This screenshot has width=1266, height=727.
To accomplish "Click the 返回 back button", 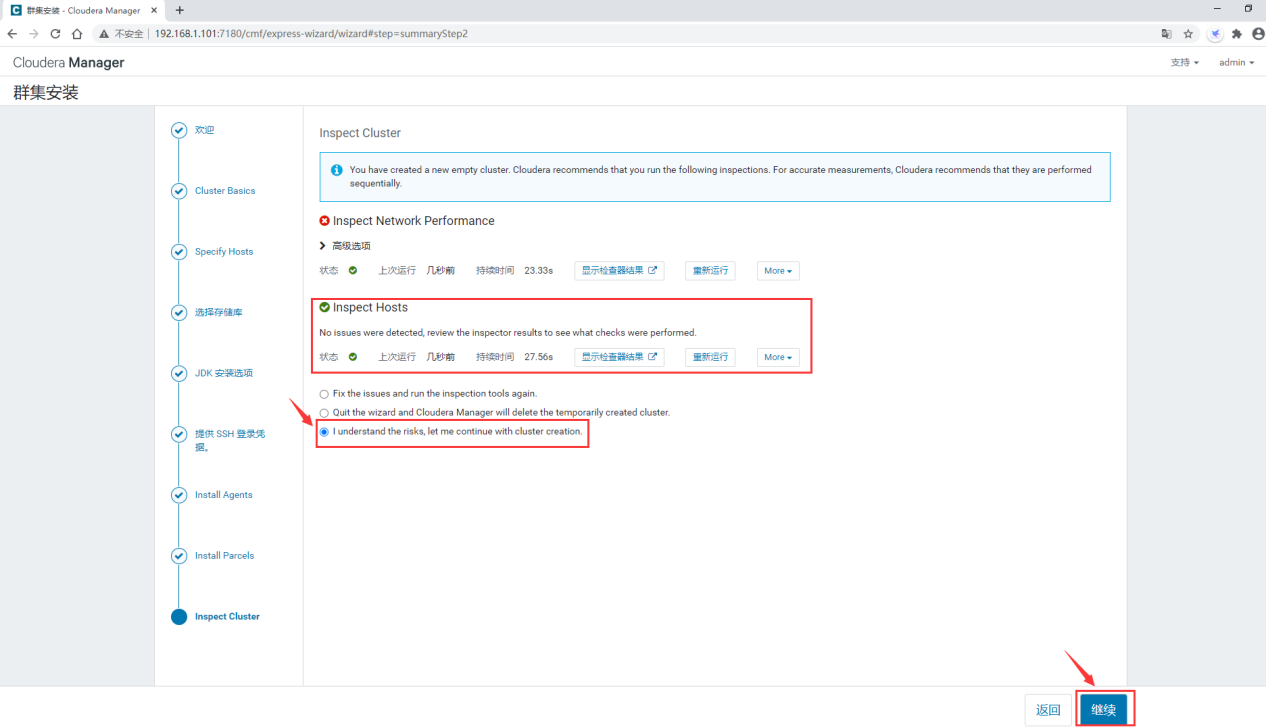I will click(x=1048, y=710).
